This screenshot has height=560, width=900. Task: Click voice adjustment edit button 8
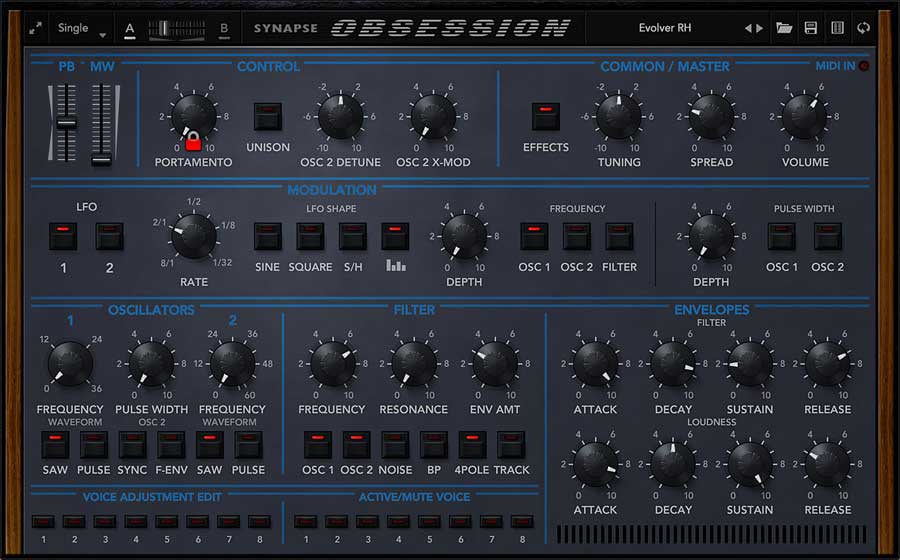pyautogui.click(x=259, y=522)
